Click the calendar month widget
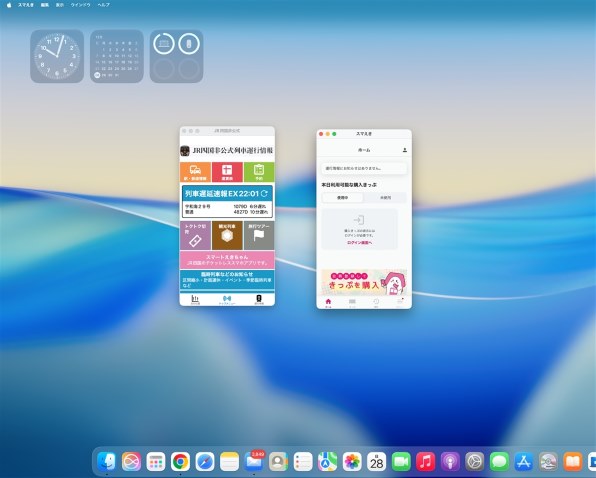Viewport: 596px width, 478px height. [x=117, y=56]
